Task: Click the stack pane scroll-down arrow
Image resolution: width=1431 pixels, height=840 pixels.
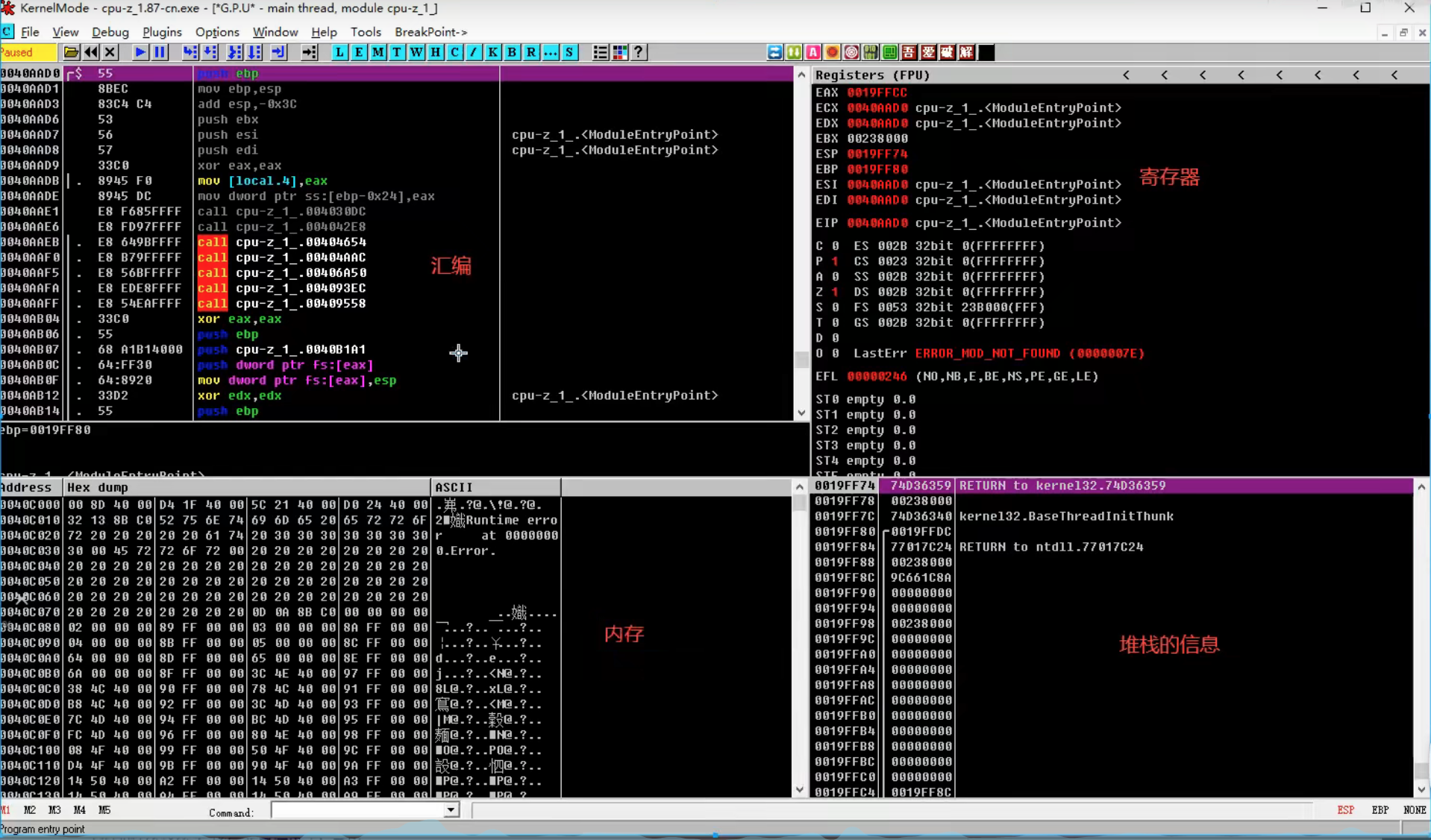Action: click(1421, 790)
